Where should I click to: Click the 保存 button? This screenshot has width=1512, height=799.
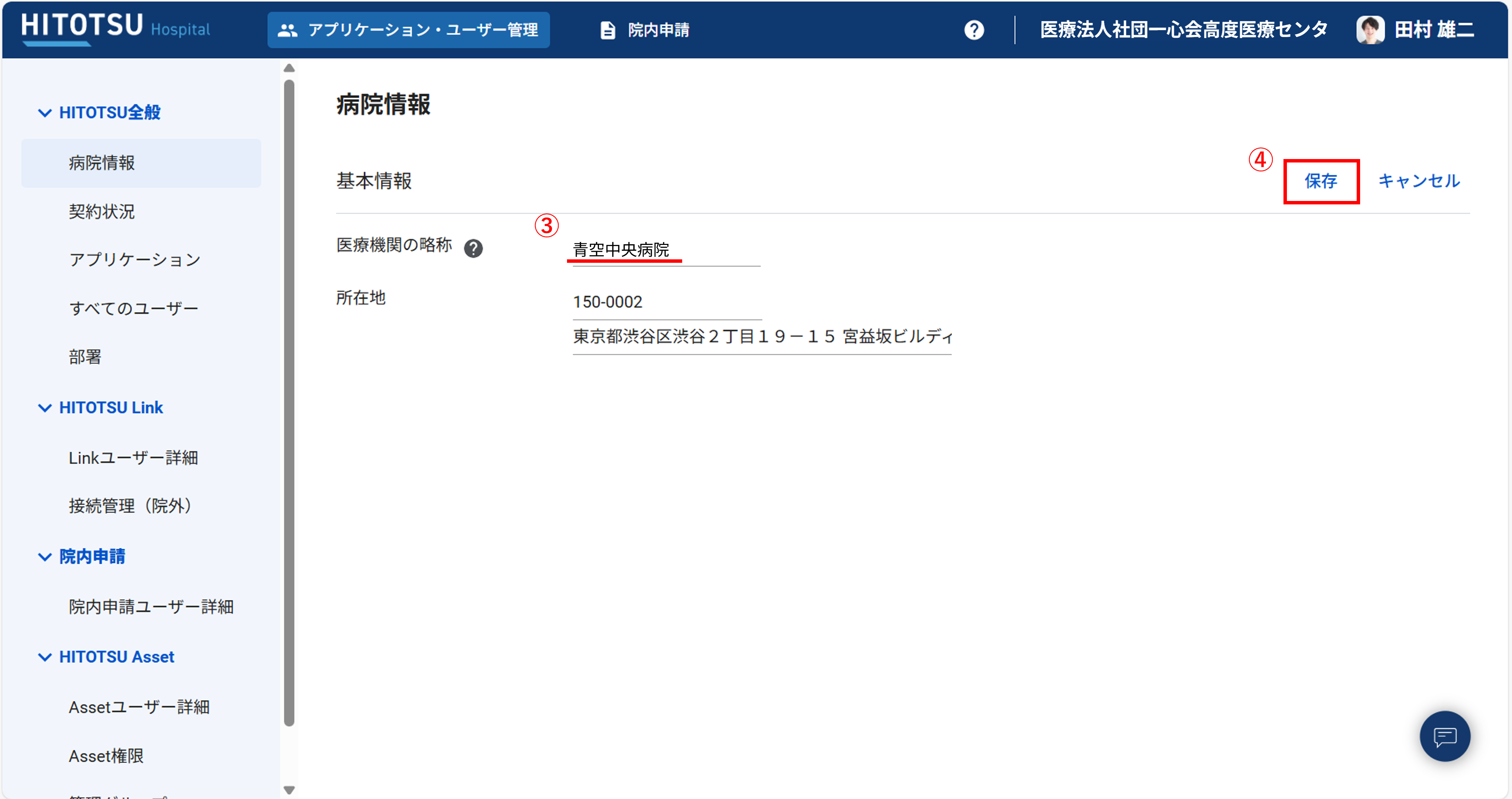pos(1321,181)
